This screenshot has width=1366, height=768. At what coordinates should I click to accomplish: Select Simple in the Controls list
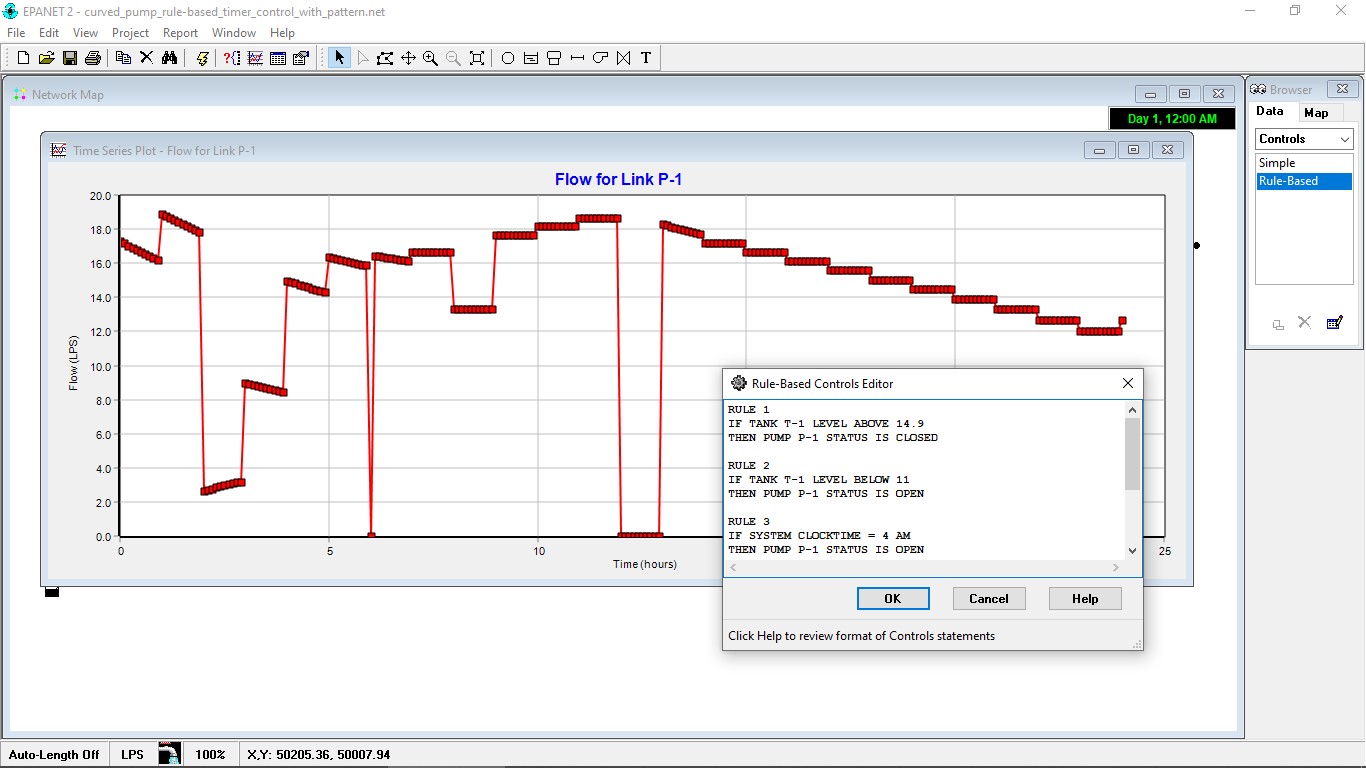[1291, 162]
